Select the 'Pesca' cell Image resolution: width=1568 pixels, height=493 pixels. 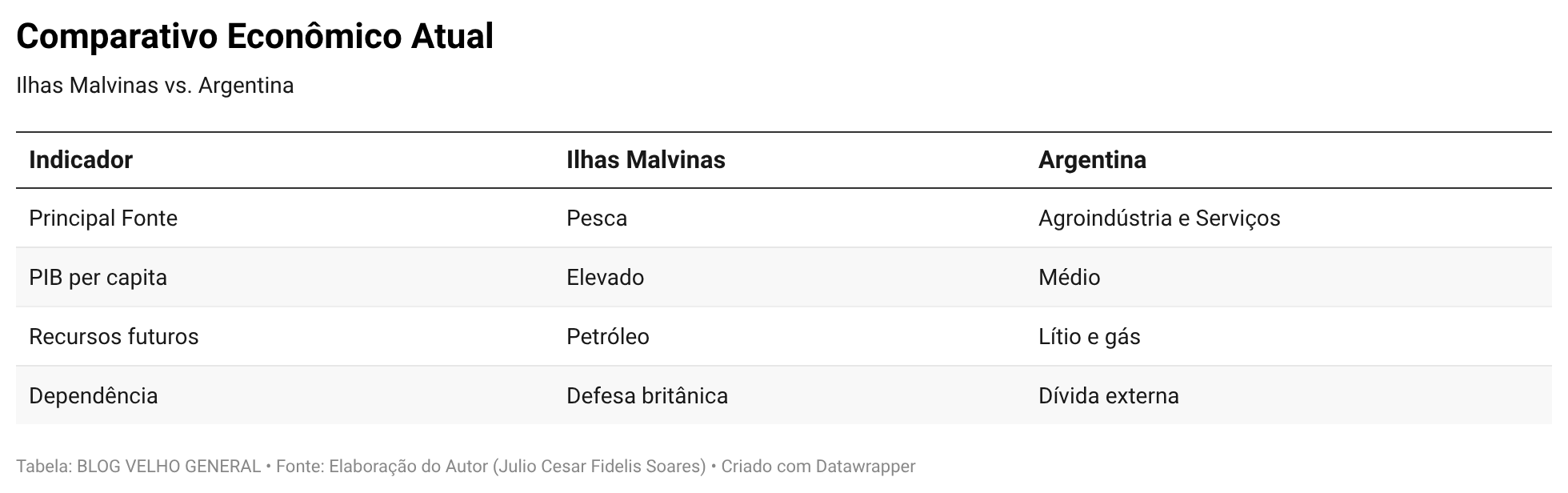(x=597, y=218)
